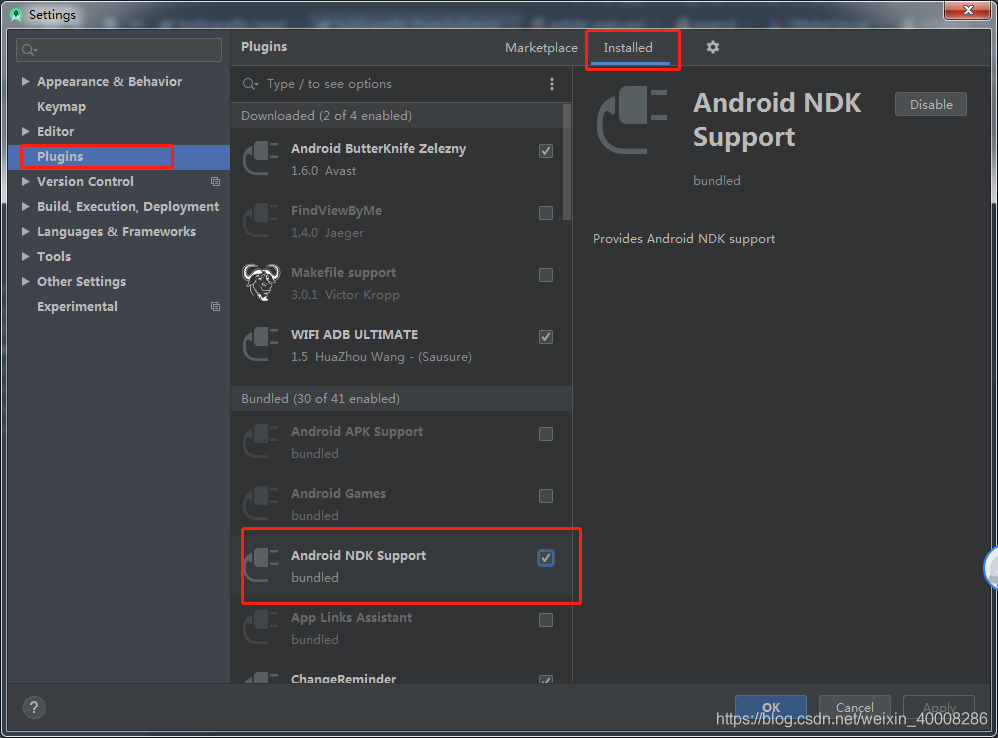Image resolution: width=998 pixels, height=738 pixels.
Task: Select Experimental in settings tree
Action: click(x=77, y=307)
